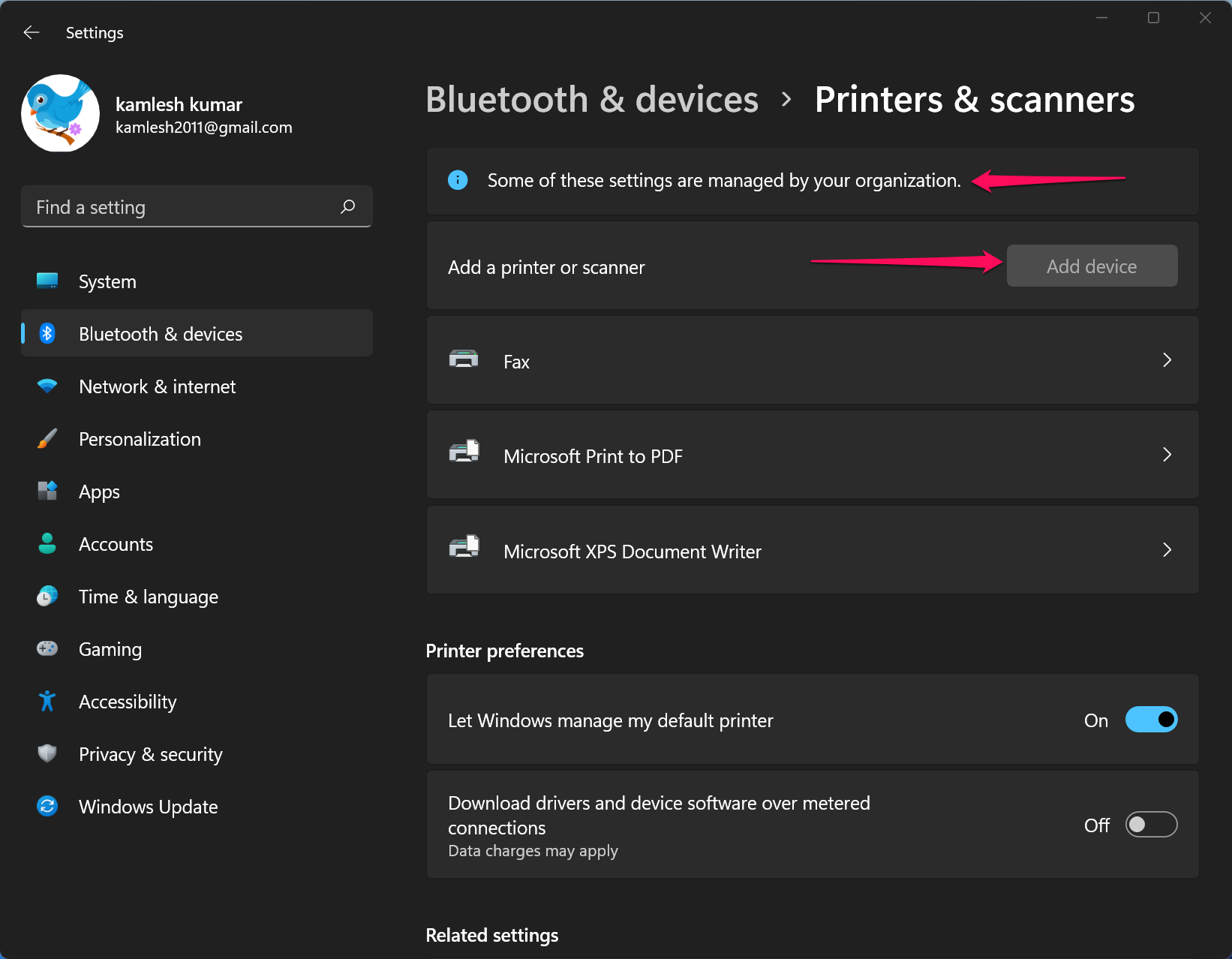
Task: Click the Fax printer label
Action: [516, 362]
